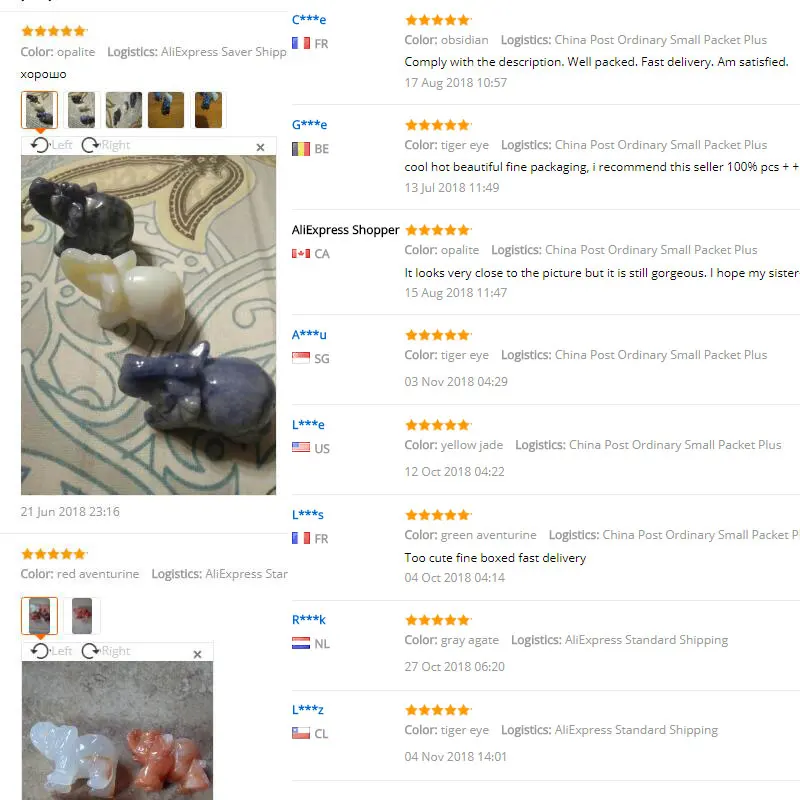
Task: Visit reviewer A***u profile
Action: click(x=309, y=335)
